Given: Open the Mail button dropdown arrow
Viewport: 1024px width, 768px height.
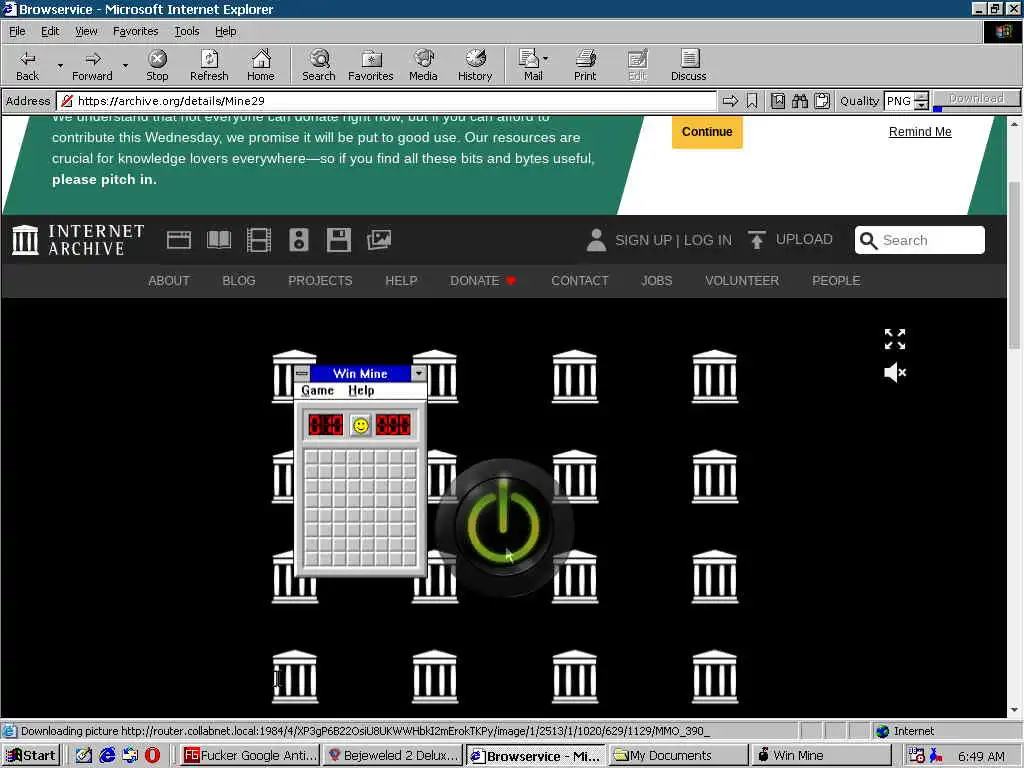Looking at the screenshot, I should point(545,59).
